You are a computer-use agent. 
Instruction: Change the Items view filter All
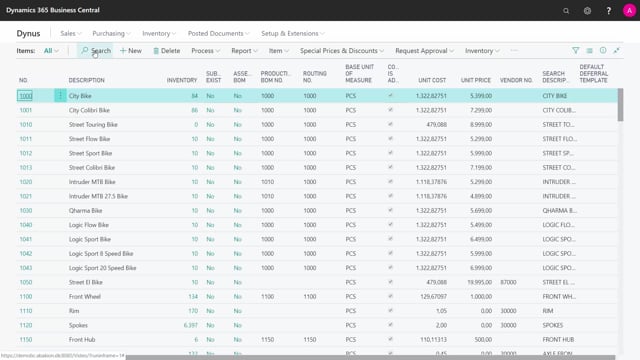[x=51, y=51]
